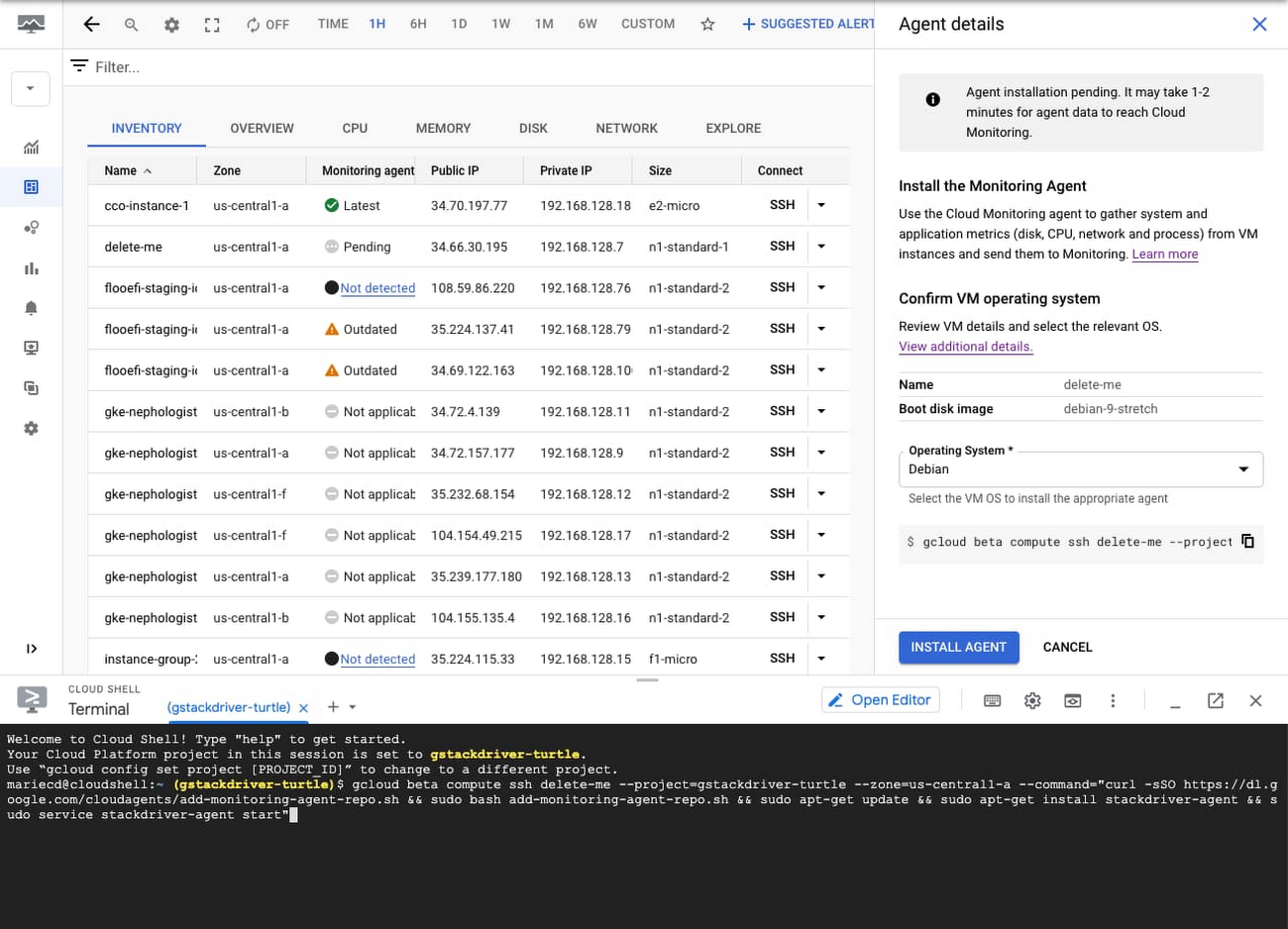Viewport: 1288px width, 929px height.
Task: Open SSH options dropdown for cco-instance-1
Action: point(821,205)
